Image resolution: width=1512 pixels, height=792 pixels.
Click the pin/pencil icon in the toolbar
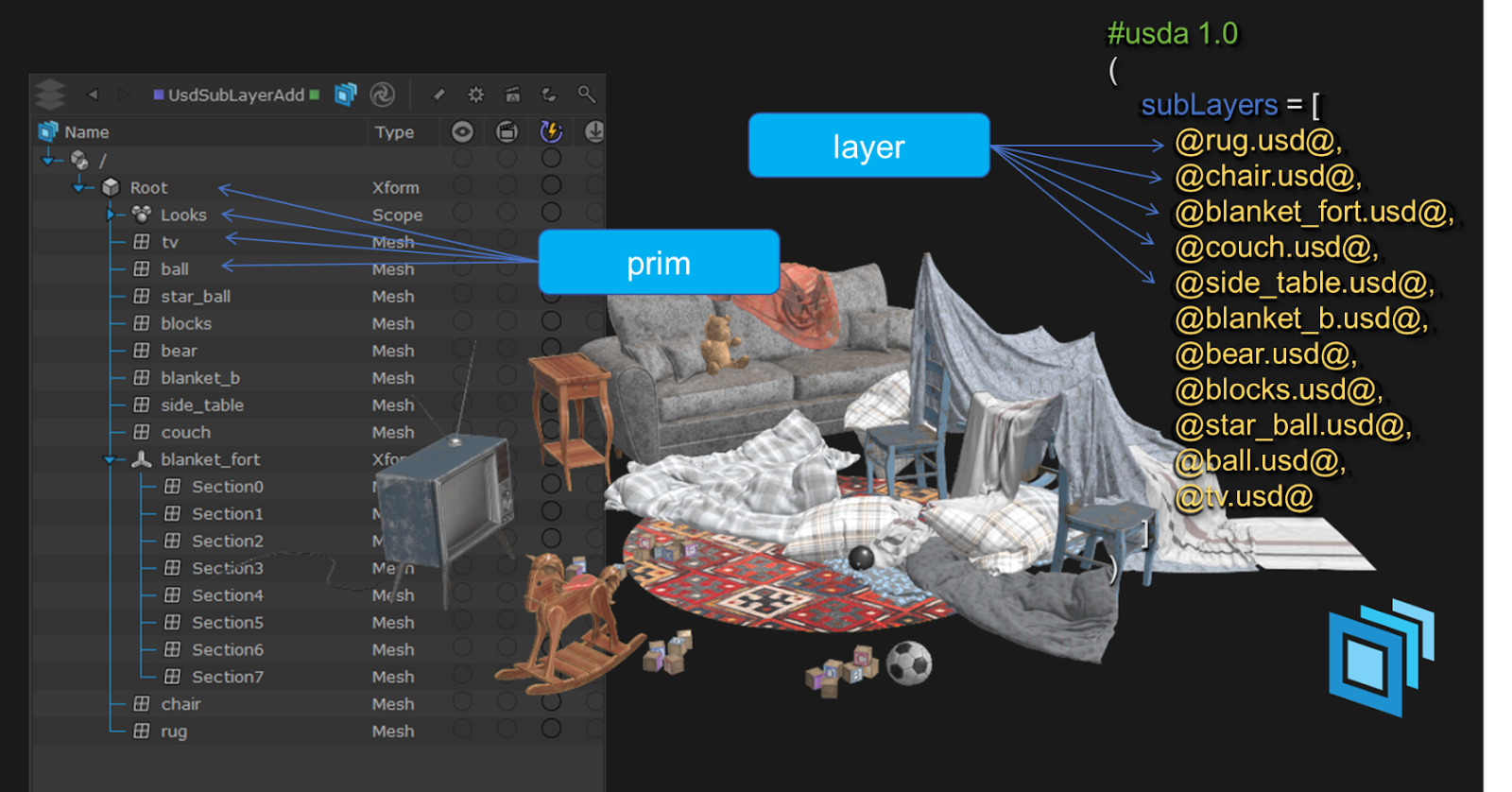[438, 95]
